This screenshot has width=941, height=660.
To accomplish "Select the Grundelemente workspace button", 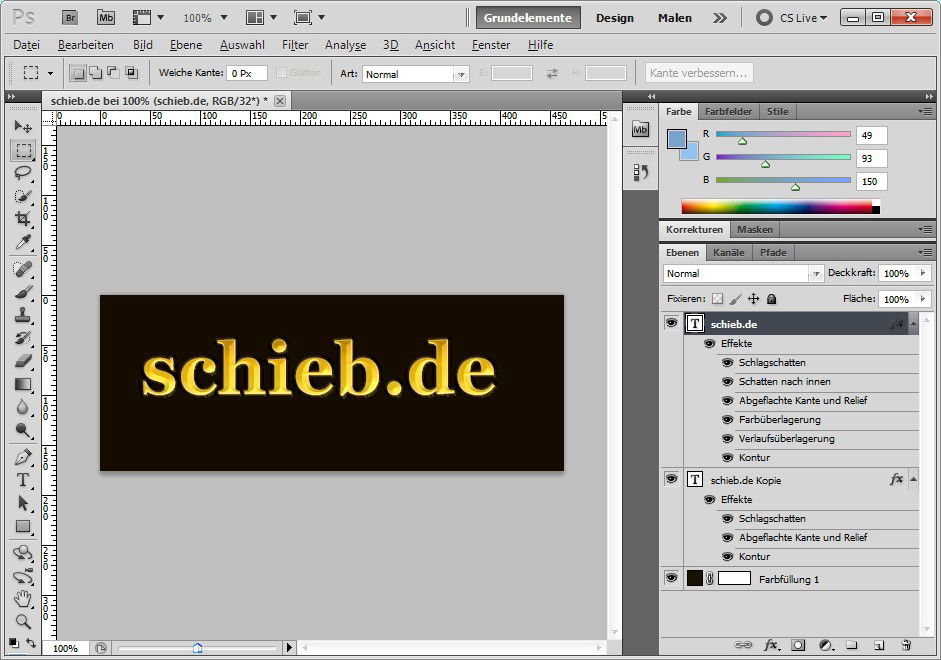I will pyautogui.click(x=528, y=18).
